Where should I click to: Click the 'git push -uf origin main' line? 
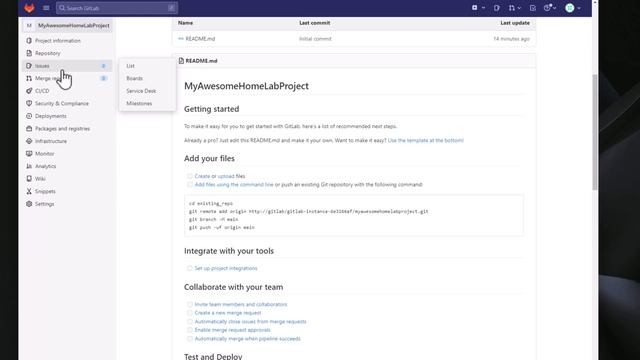coord(222,227)
